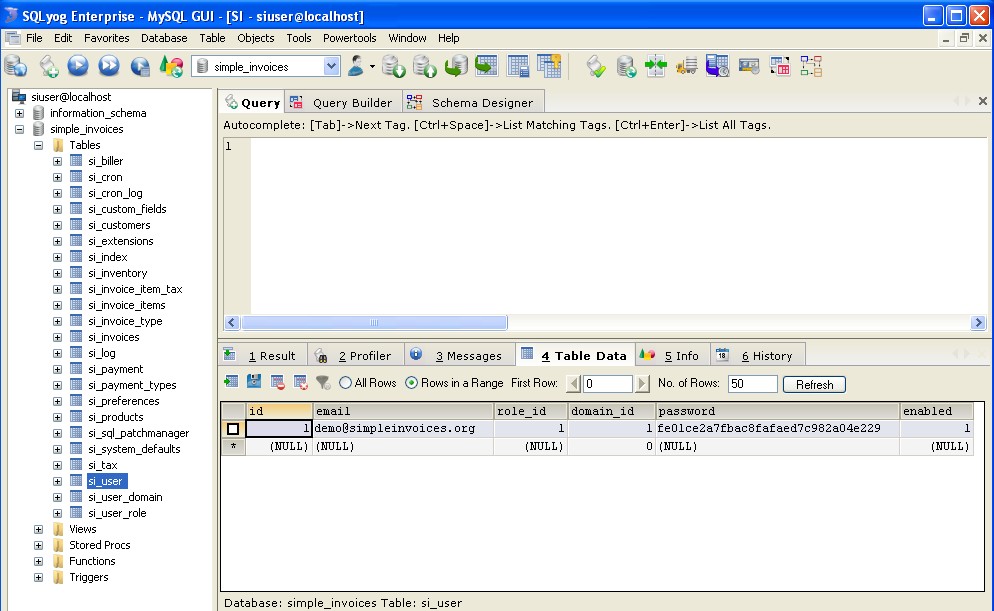Expand the Stored Procs folder

[39, 545]
